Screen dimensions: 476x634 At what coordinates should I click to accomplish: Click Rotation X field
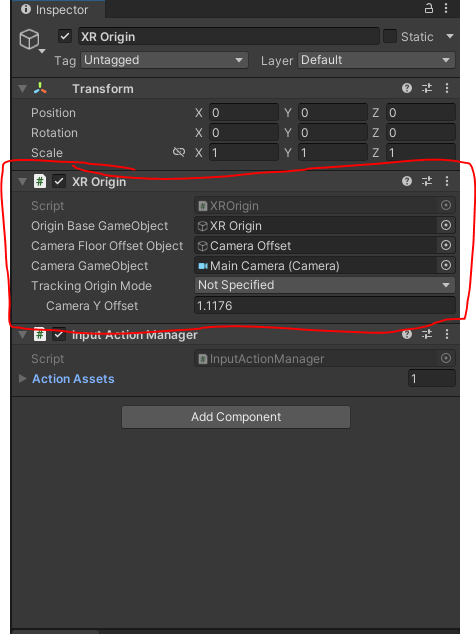click(x=244, y=133)
